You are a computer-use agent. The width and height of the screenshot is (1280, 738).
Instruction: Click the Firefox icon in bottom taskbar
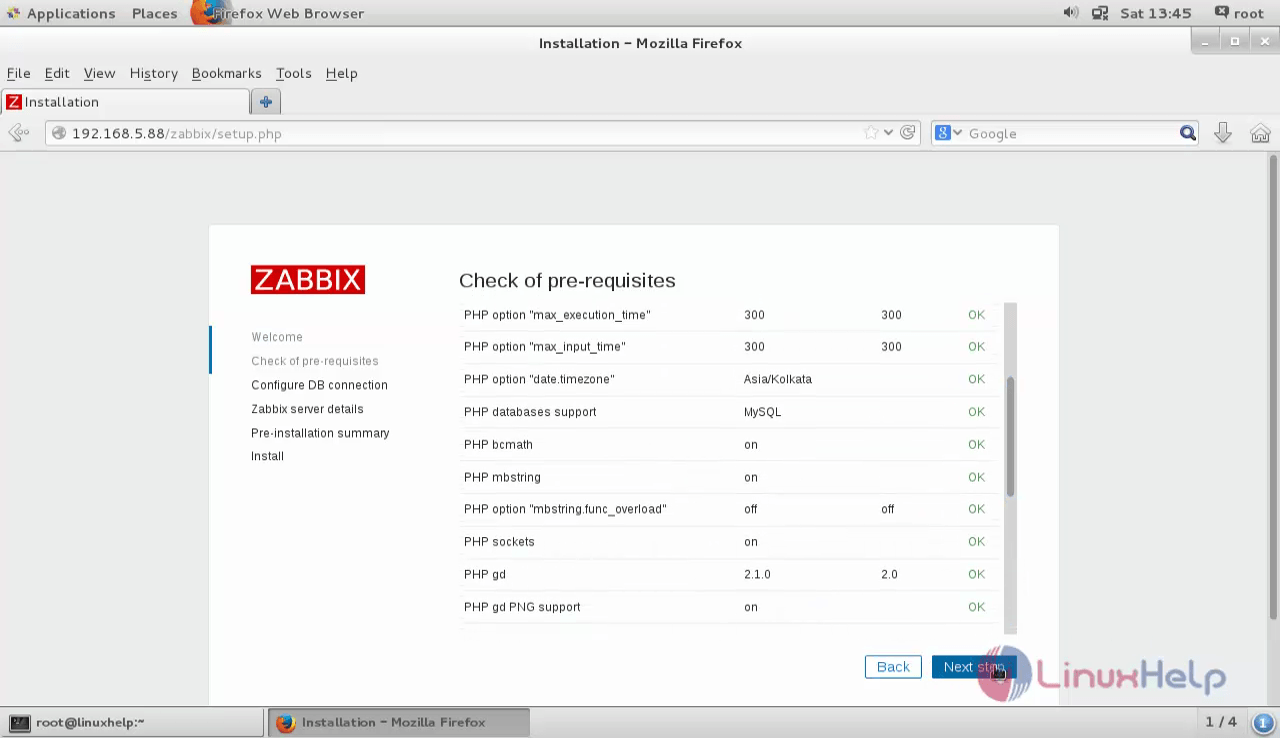point(286,722)
